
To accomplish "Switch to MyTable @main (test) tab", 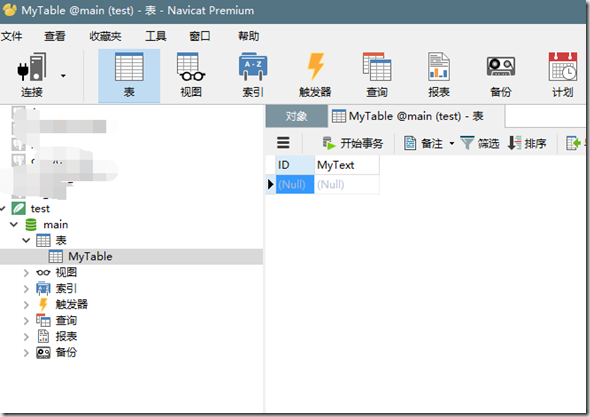I will [416, 116].
